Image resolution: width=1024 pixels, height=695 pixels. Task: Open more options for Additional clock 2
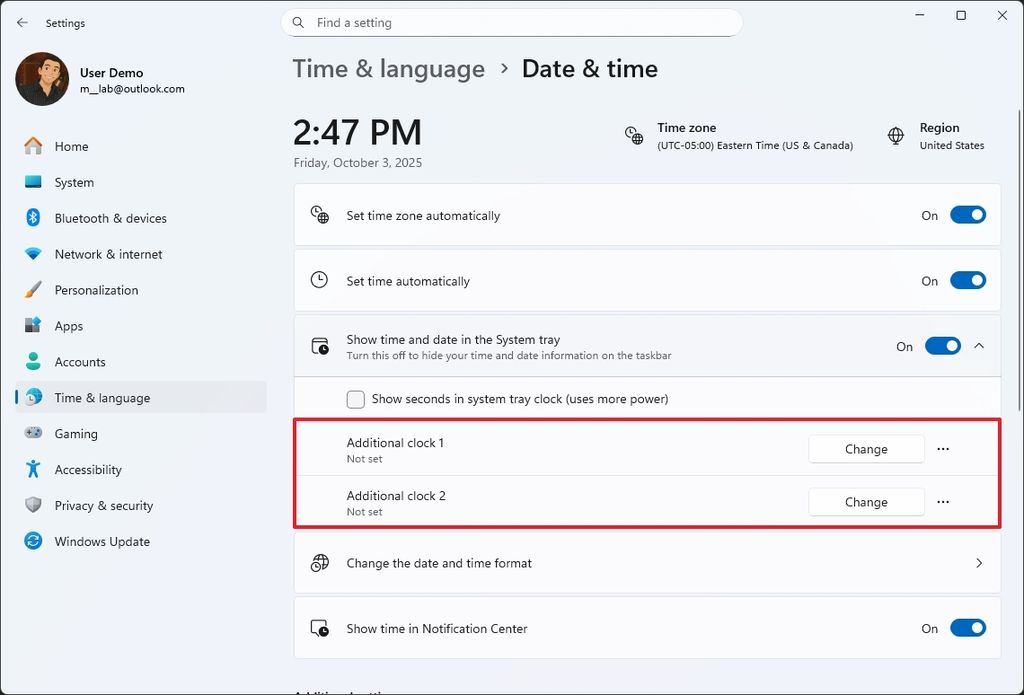943,502
